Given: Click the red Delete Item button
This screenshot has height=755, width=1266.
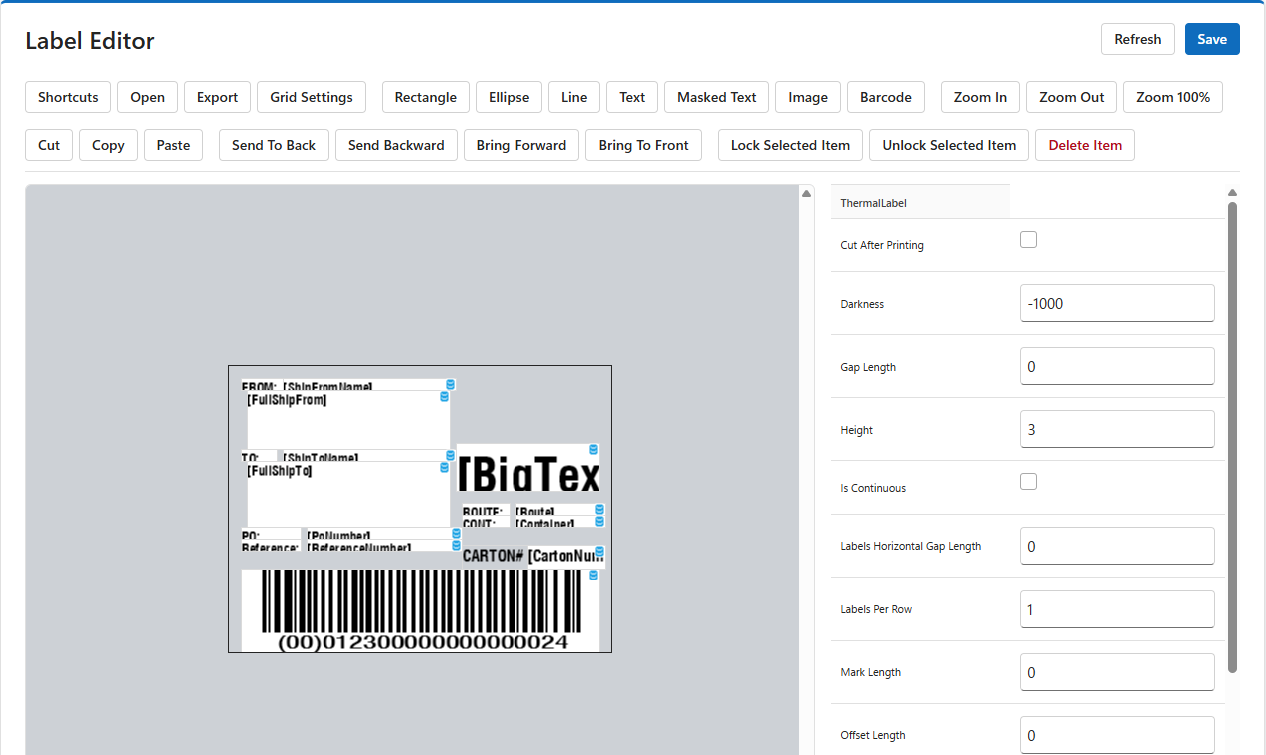Looking at the screenshot, I should 1085,145.
